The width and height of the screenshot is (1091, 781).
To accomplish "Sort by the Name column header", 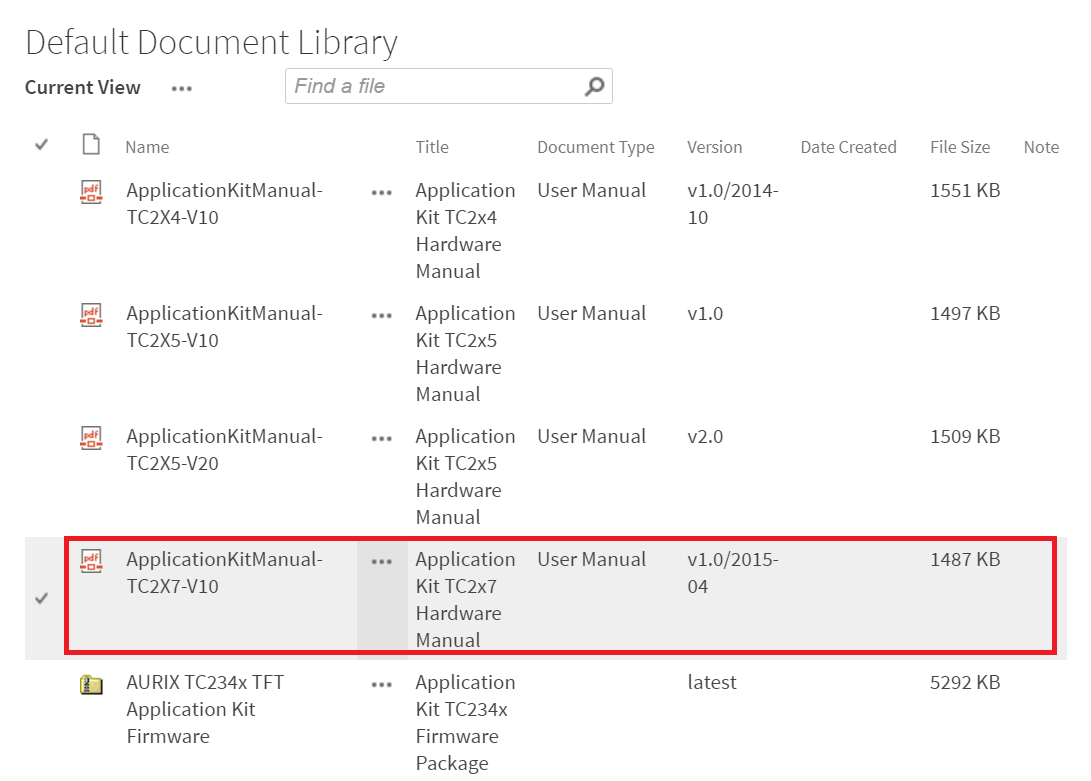I will 148,148.
